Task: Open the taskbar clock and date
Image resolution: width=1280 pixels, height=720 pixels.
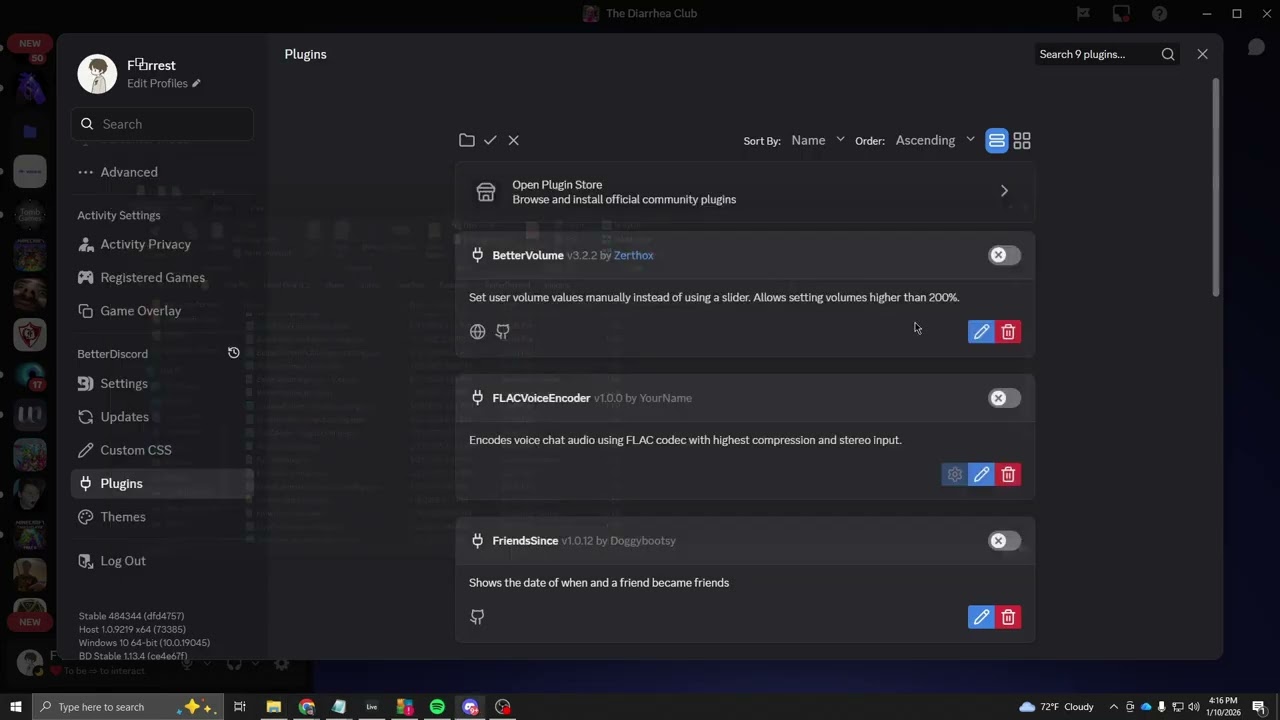Action: tap(1223, 707)
